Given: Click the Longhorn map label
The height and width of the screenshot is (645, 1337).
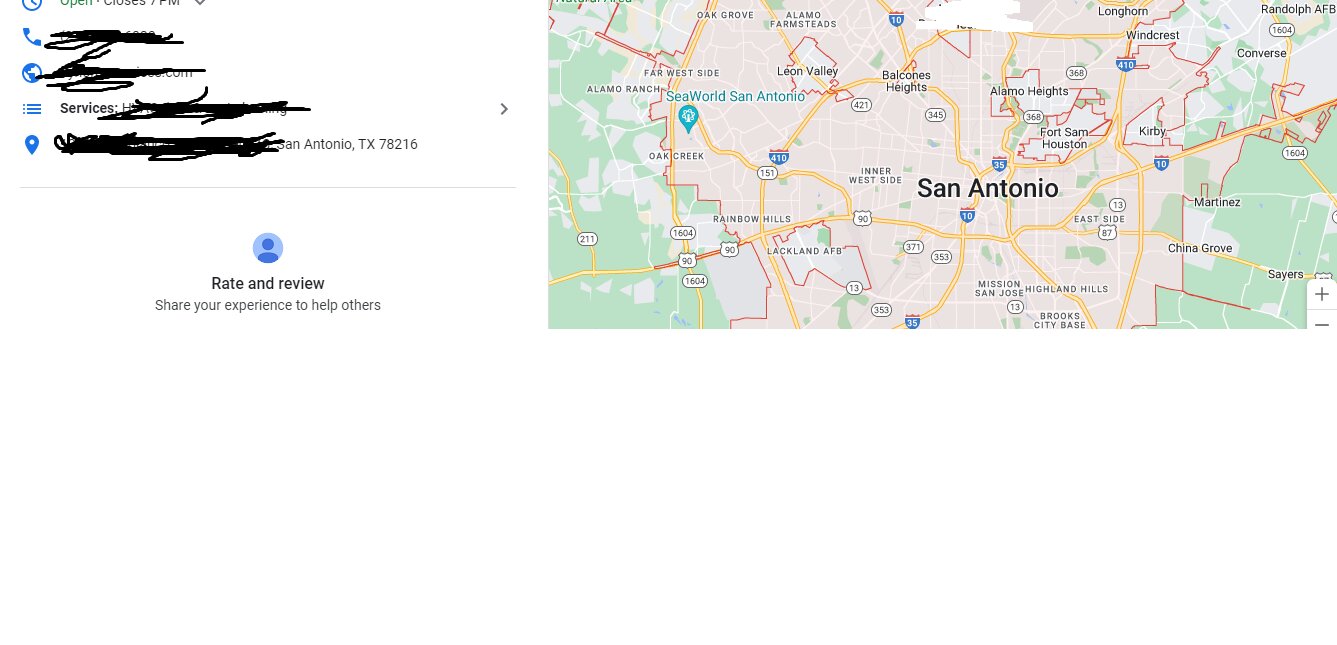Looking at the screenshot, I should click(x=1123, y=11).
